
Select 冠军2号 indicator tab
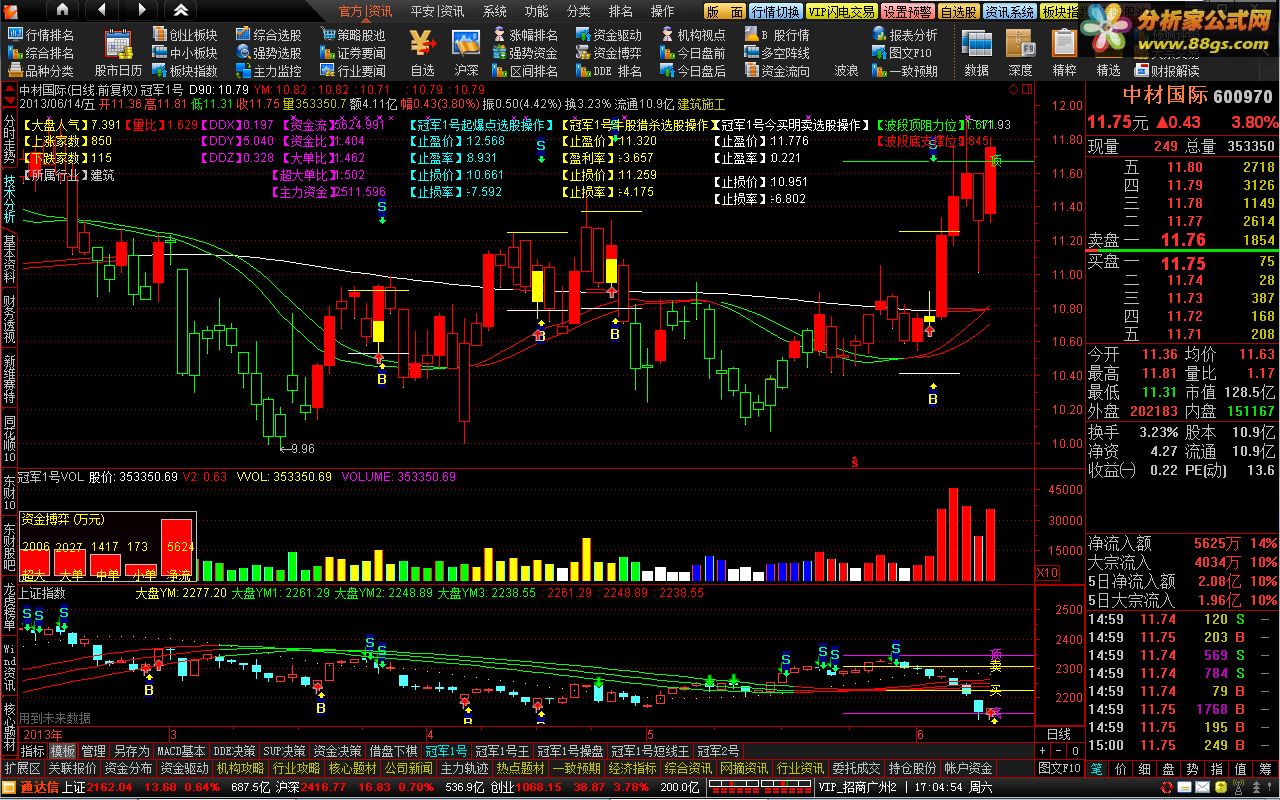click(718, 751)
